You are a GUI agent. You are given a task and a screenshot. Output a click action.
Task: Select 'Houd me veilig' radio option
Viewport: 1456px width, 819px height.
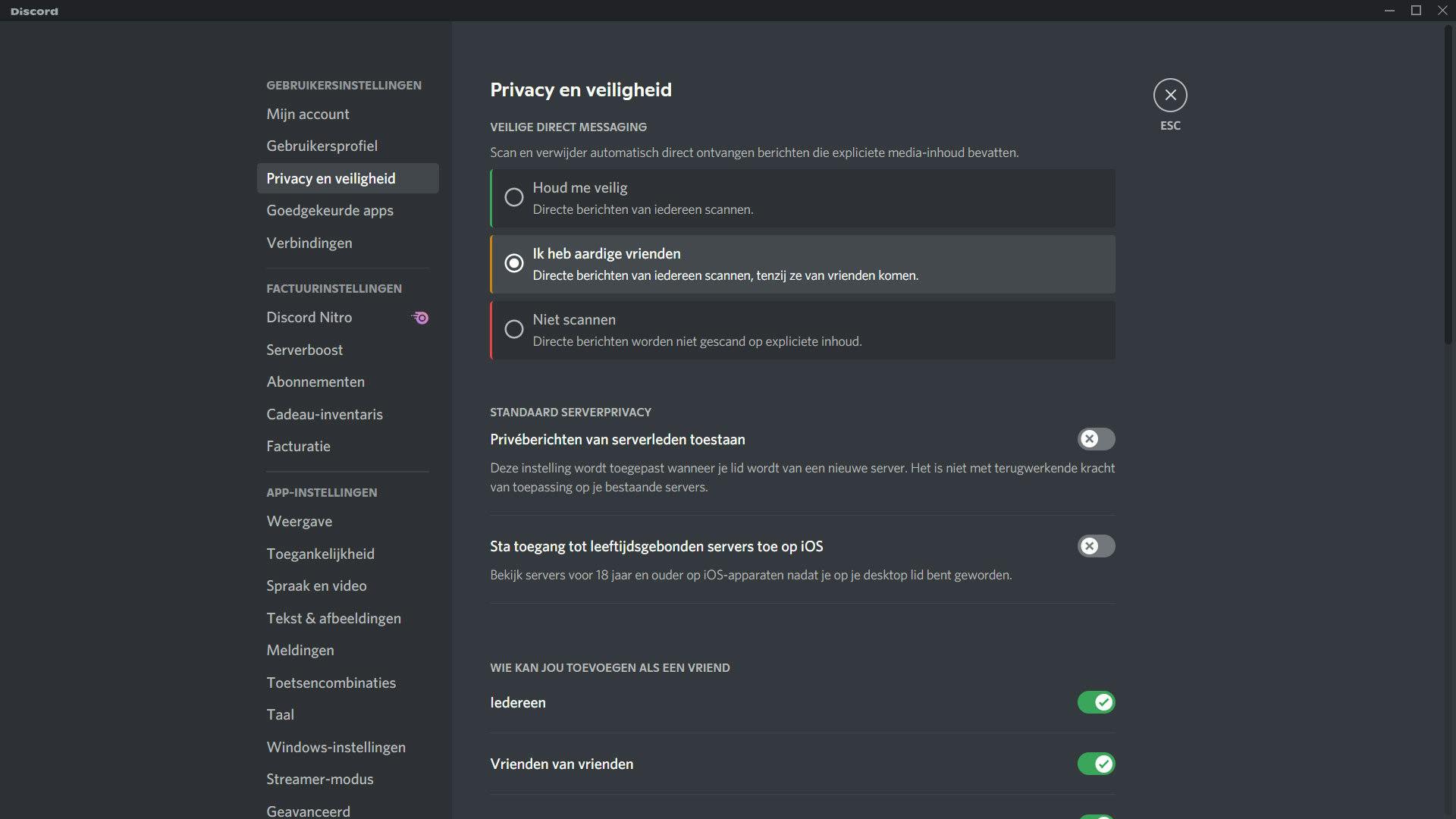pyautogui.click(x=514, y=198)
